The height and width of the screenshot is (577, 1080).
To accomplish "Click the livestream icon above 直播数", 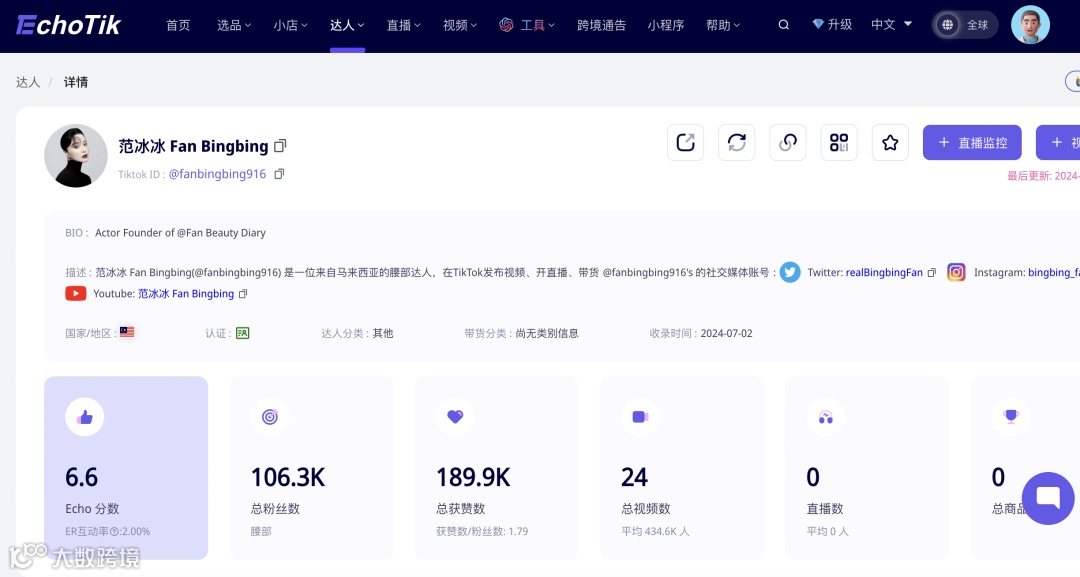I will (x=826, y=417).
